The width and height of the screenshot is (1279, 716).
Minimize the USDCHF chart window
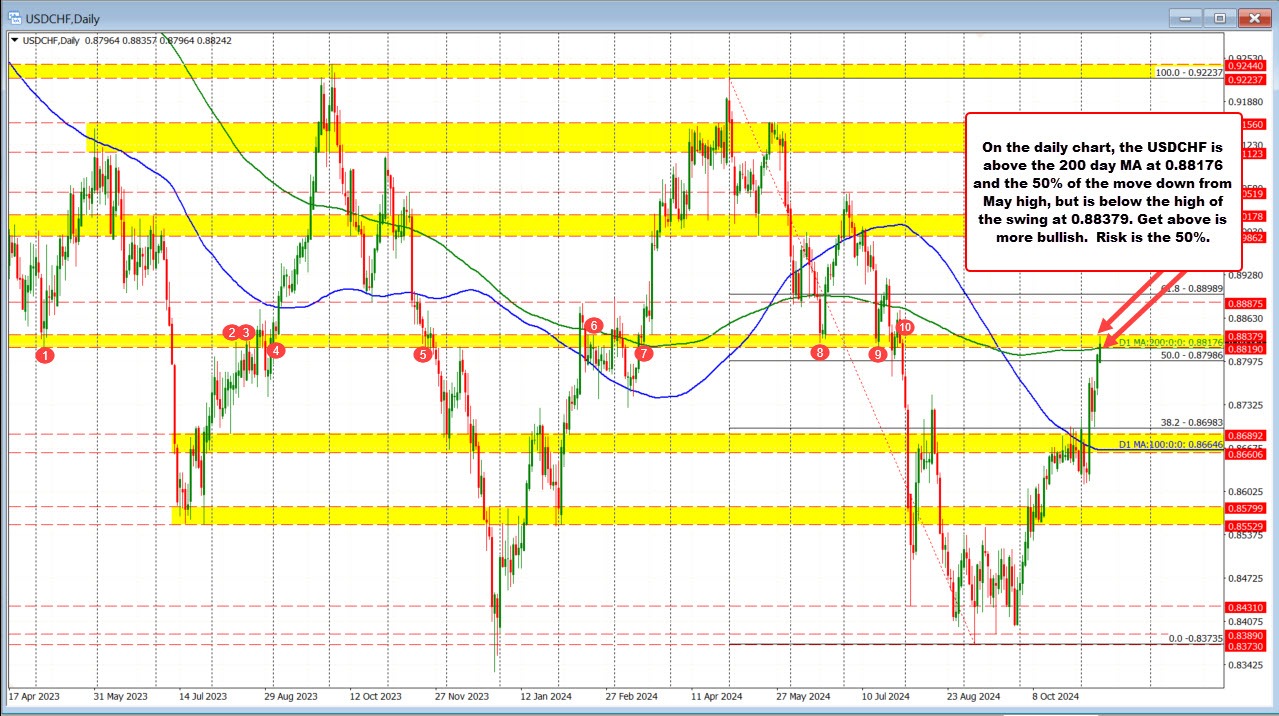tap(1190, 17)
